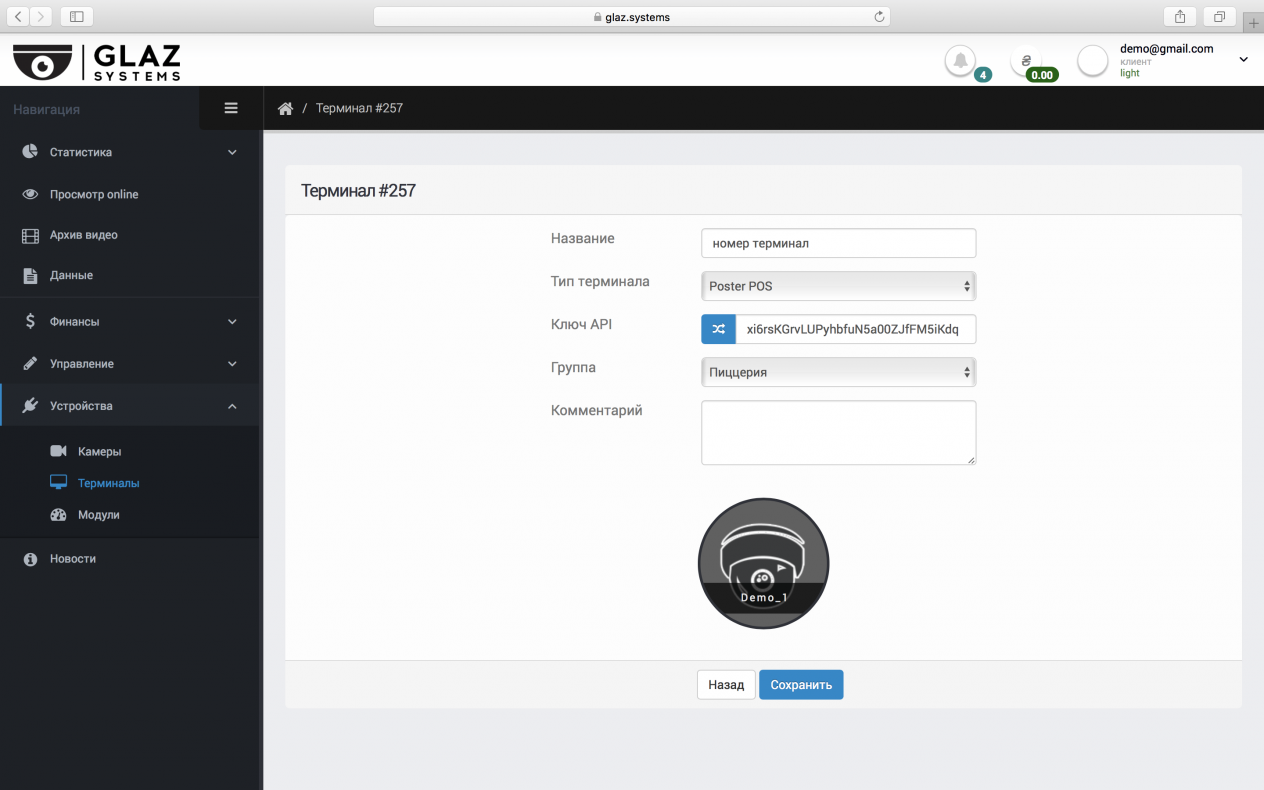1264x790 pixels.
Task: Open Safari sidebar panel icon
Action: coord(76,16)
